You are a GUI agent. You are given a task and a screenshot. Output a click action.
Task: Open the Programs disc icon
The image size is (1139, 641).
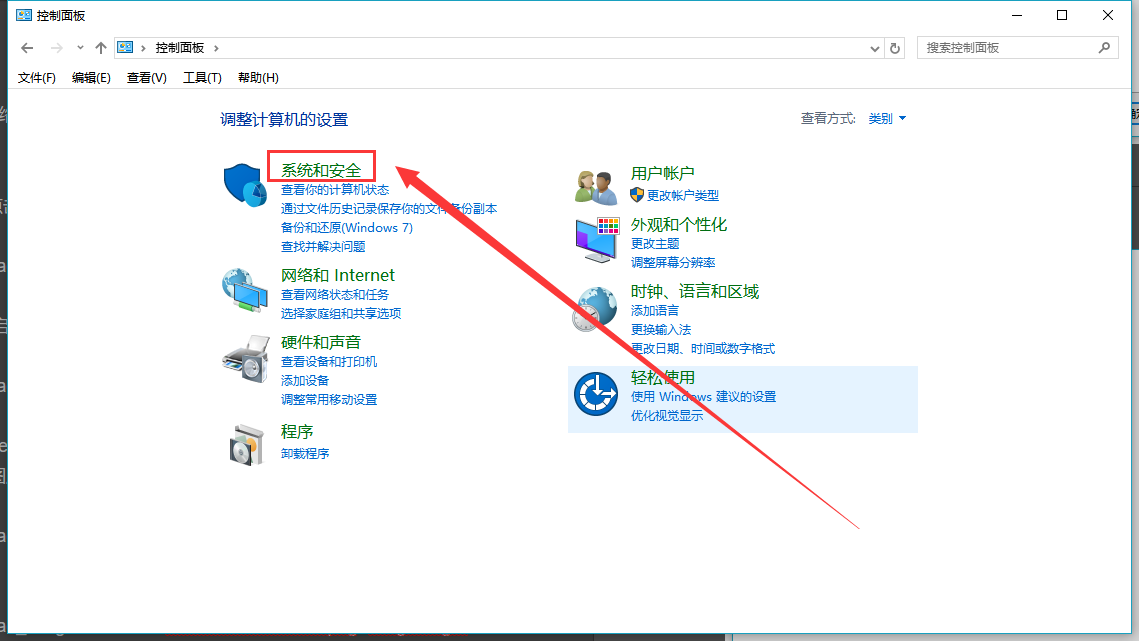[x=246, y=444]
